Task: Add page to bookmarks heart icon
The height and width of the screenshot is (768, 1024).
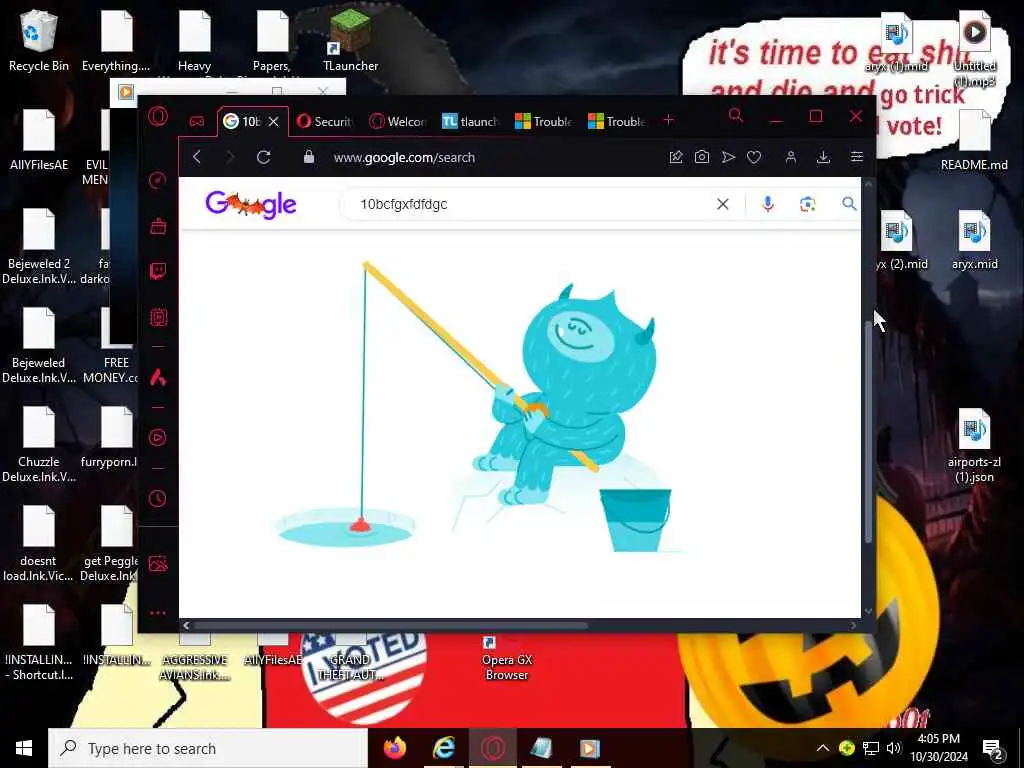Action: 754,157
